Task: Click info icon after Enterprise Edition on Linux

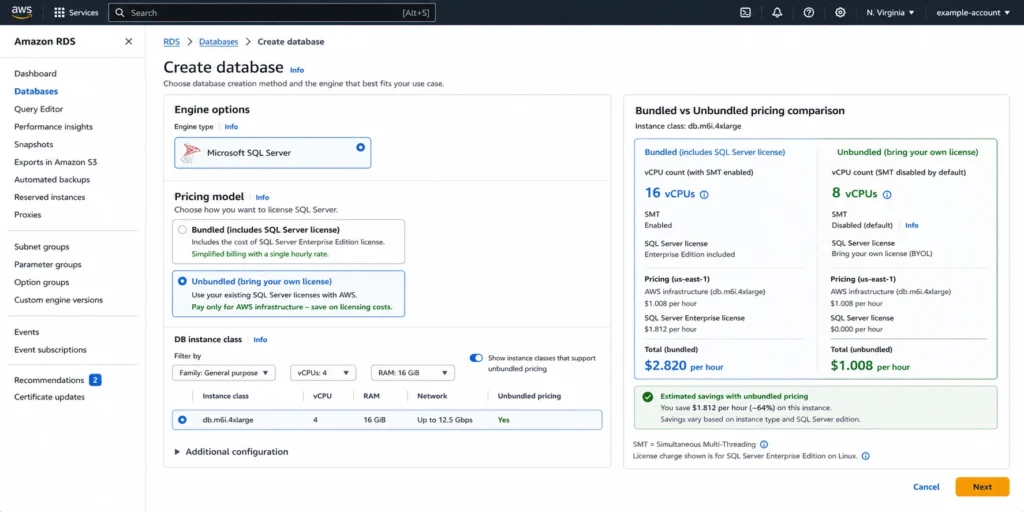Action: (x=865, y=456)
